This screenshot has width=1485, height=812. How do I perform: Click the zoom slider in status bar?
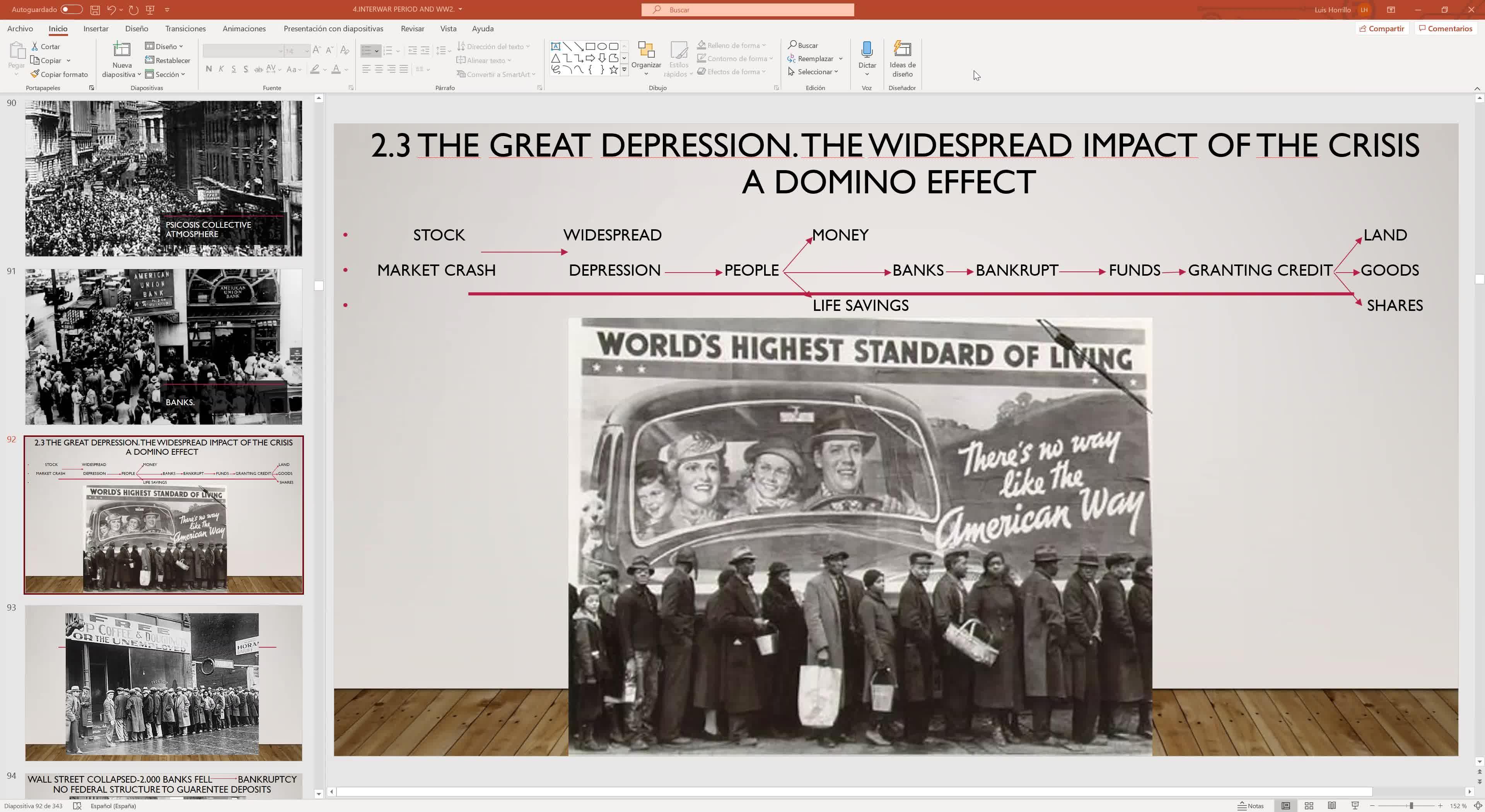[1411, 806]
